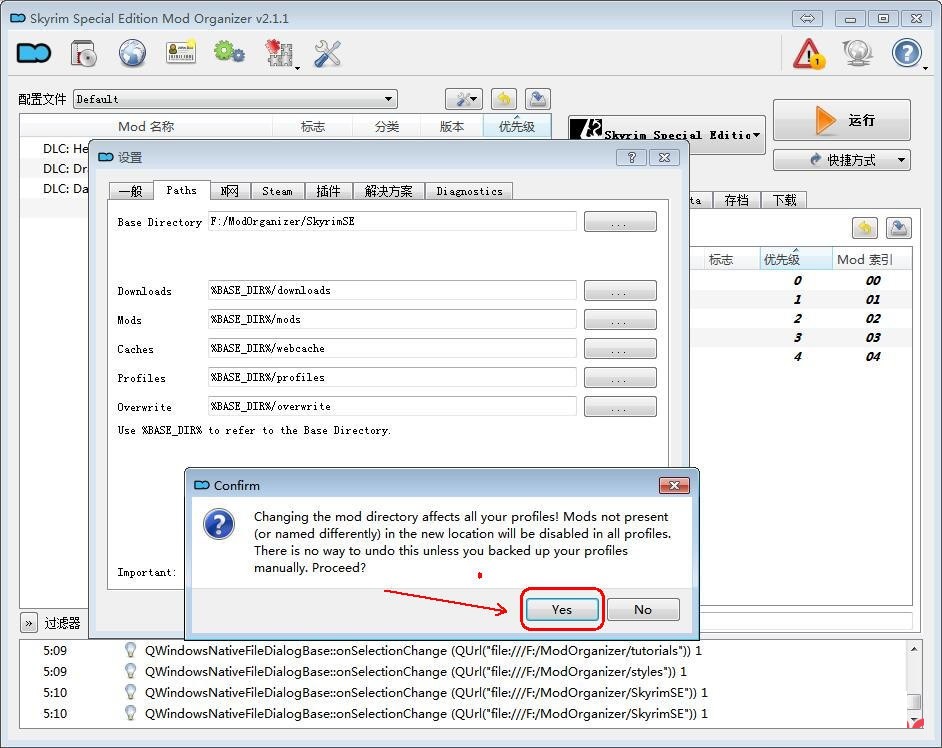The image size is (942, 748).
Task: Click the puzzle piece tools icon
Action: tap(279, 53)
